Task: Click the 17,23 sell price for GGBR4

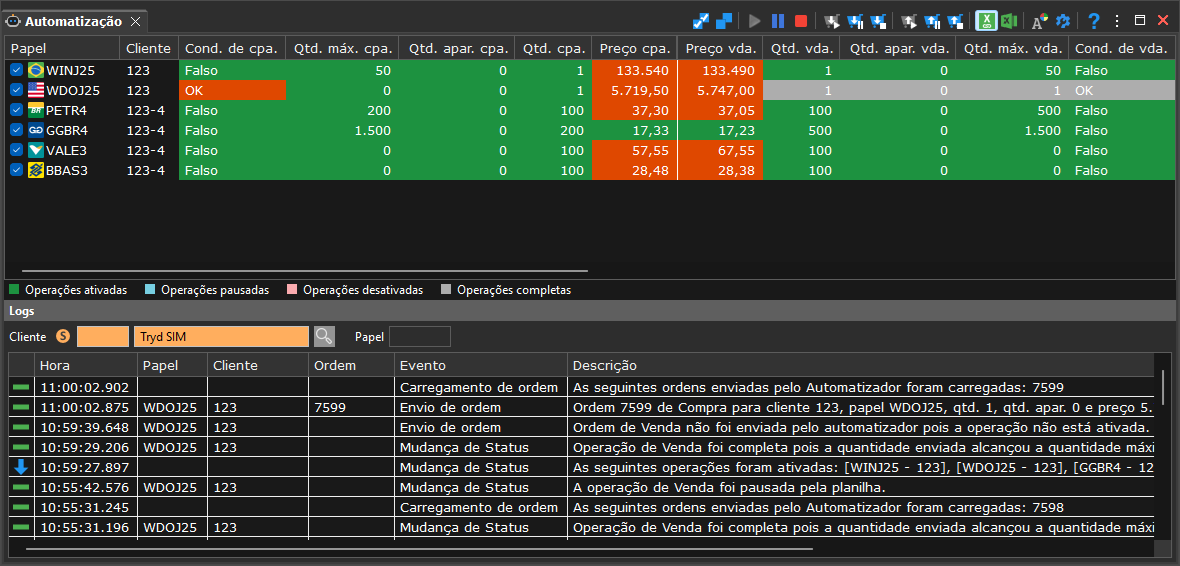Action: (x=720, y=130)
